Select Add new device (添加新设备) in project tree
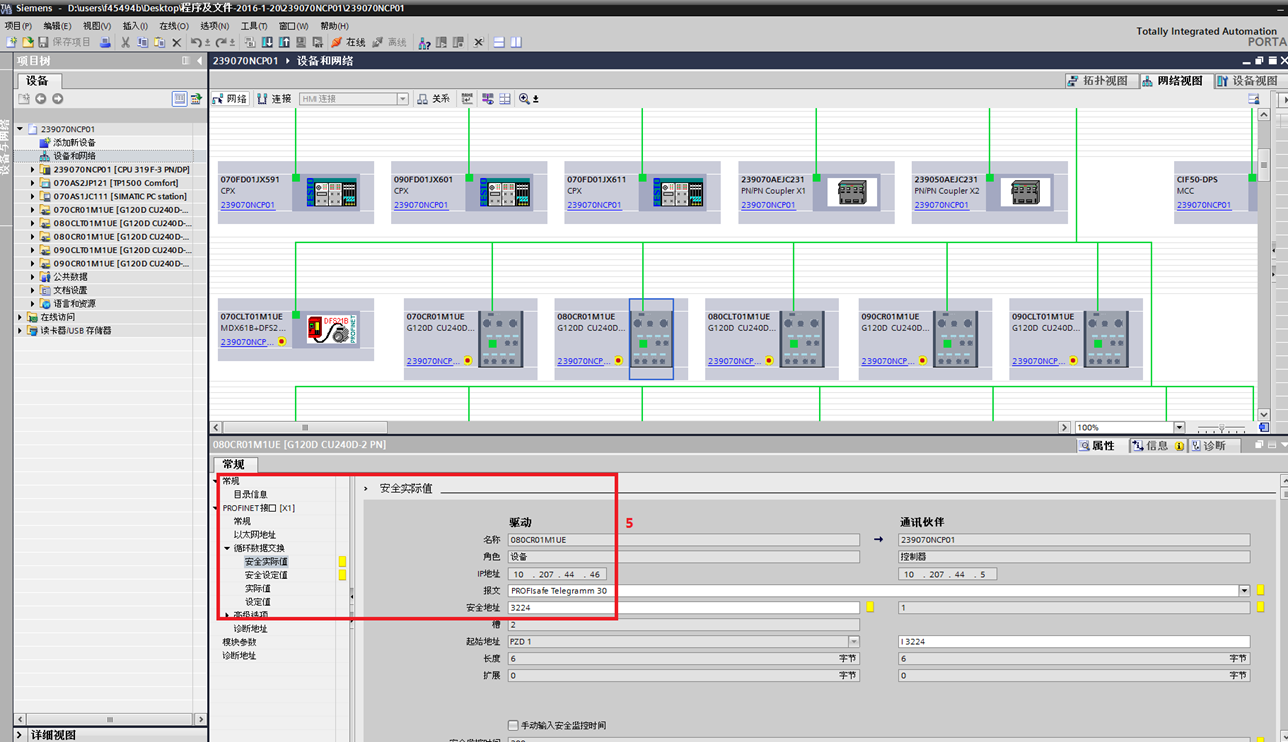Viewport: 1288px width, 742px height. (74, 143)
